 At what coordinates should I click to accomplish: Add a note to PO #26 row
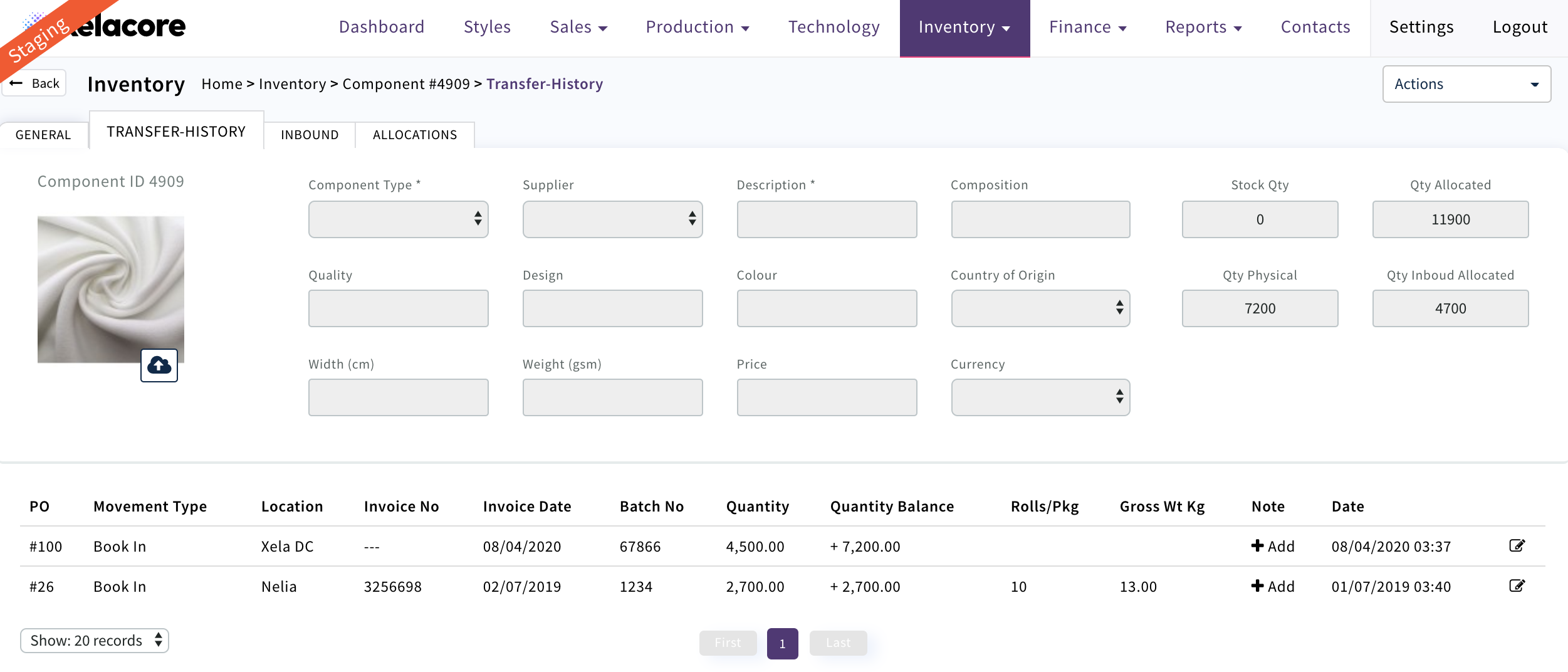click(x=1272, y=586)
